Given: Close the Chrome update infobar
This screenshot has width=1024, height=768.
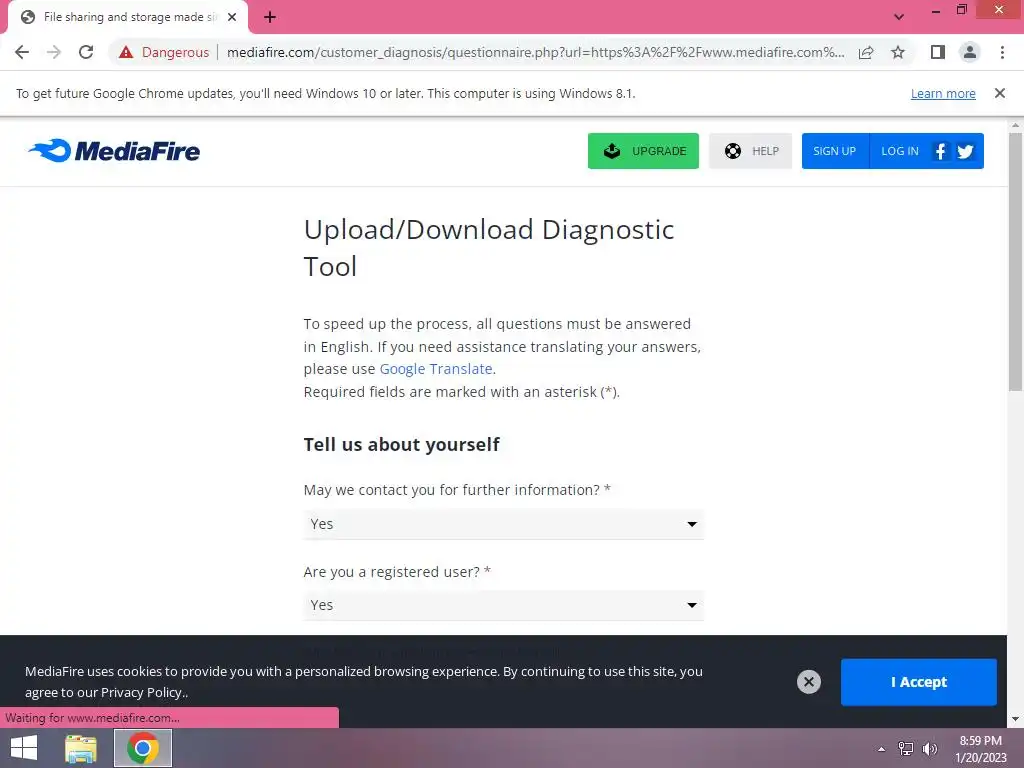Looking at the screenshot, I should tap(1000, 93).
